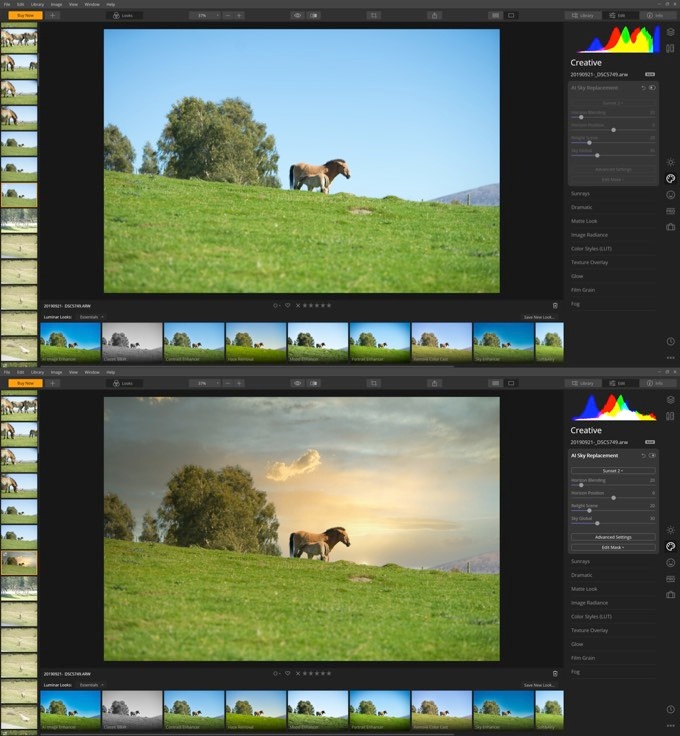Open History clock icon in bottom window
The image size is (680, 736).
670,709
